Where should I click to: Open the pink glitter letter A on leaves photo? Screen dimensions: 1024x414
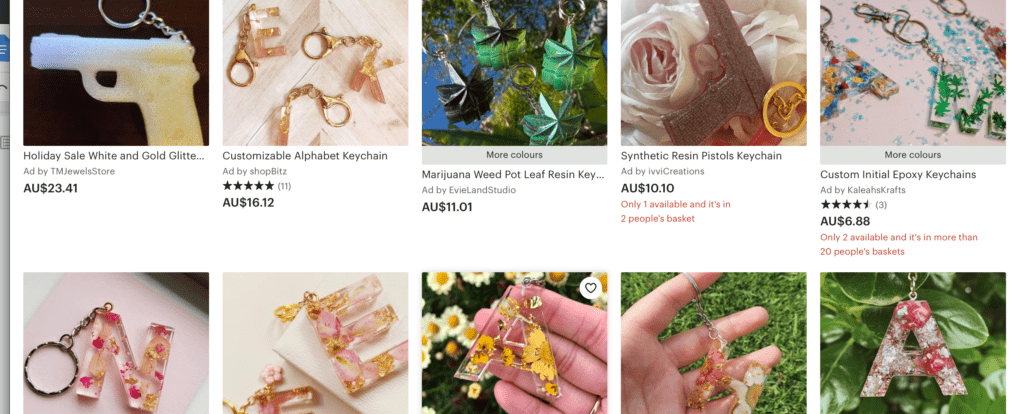(x=913, y=343)
